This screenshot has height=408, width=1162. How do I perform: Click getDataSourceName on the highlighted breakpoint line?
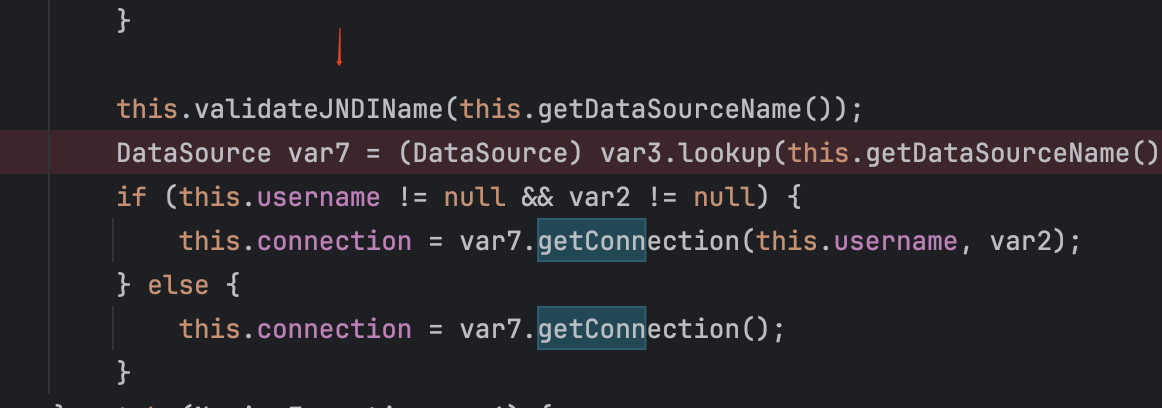pos(997,153)
